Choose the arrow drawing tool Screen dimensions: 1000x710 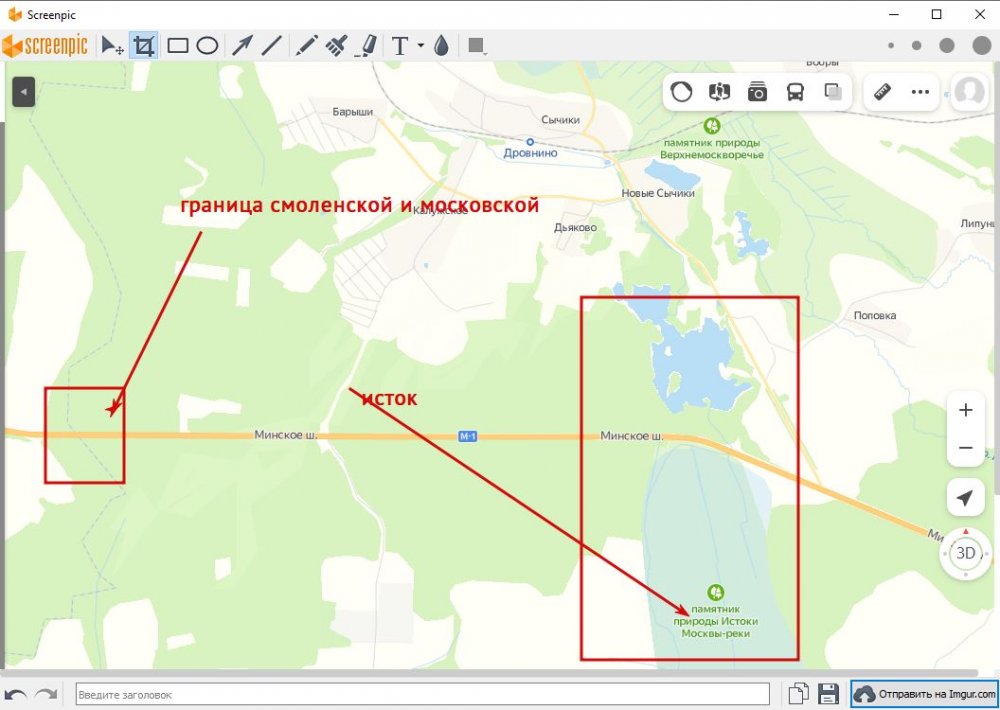[x=242, y=46]
